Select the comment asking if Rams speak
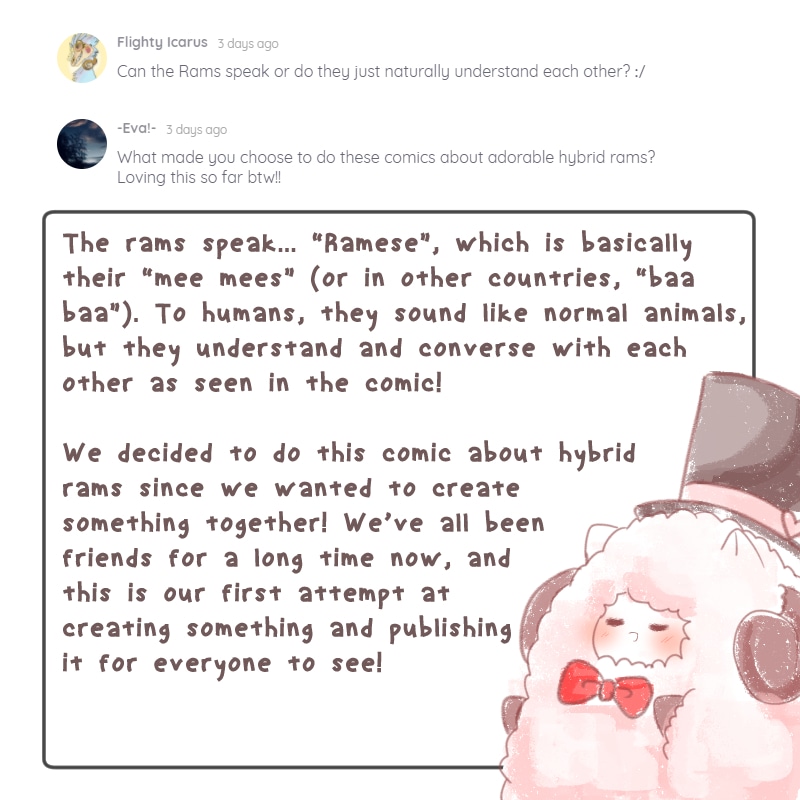The height and width of the screenshot is (800, 800). (x=381, y=71)
